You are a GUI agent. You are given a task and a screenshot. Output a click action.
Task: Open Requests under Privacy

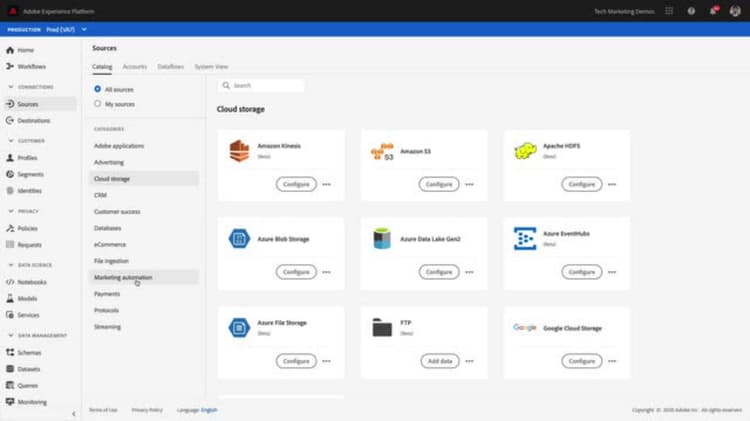[x=24, y=245]
